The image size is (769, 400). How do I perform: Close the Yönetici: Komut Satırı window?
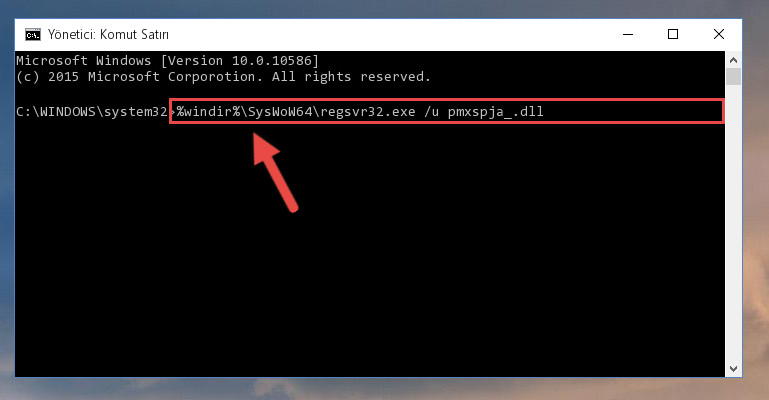click(718, 34)
